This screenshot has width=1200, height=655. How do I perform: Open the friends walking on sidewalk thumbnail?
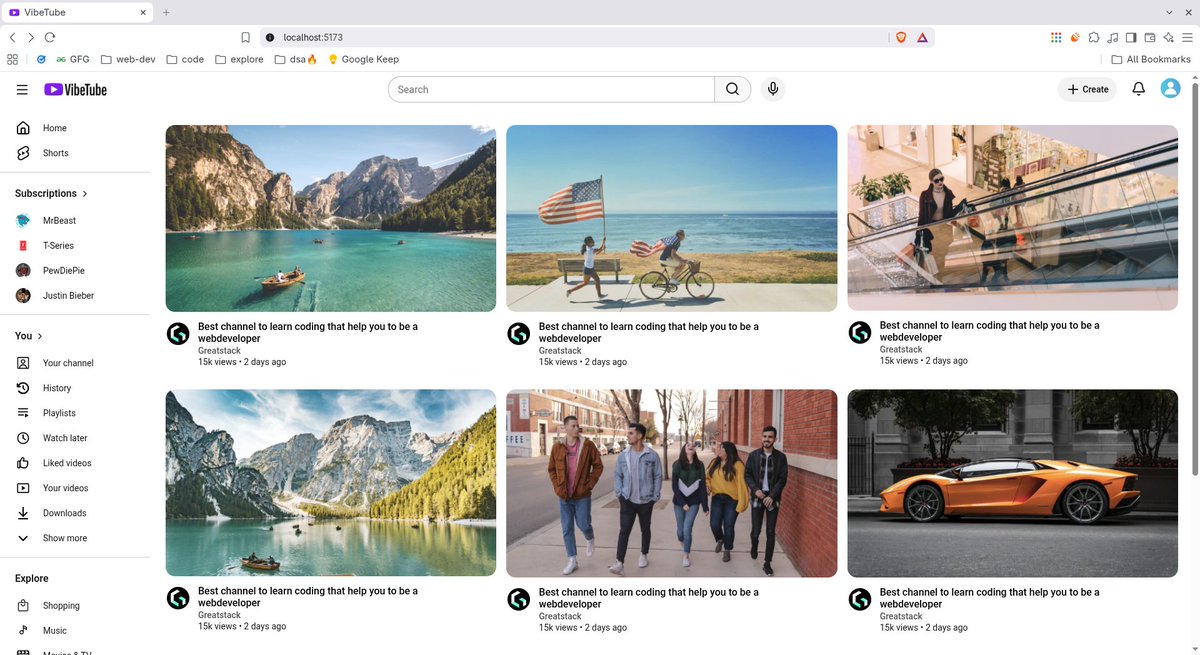[x=671, y=484]
